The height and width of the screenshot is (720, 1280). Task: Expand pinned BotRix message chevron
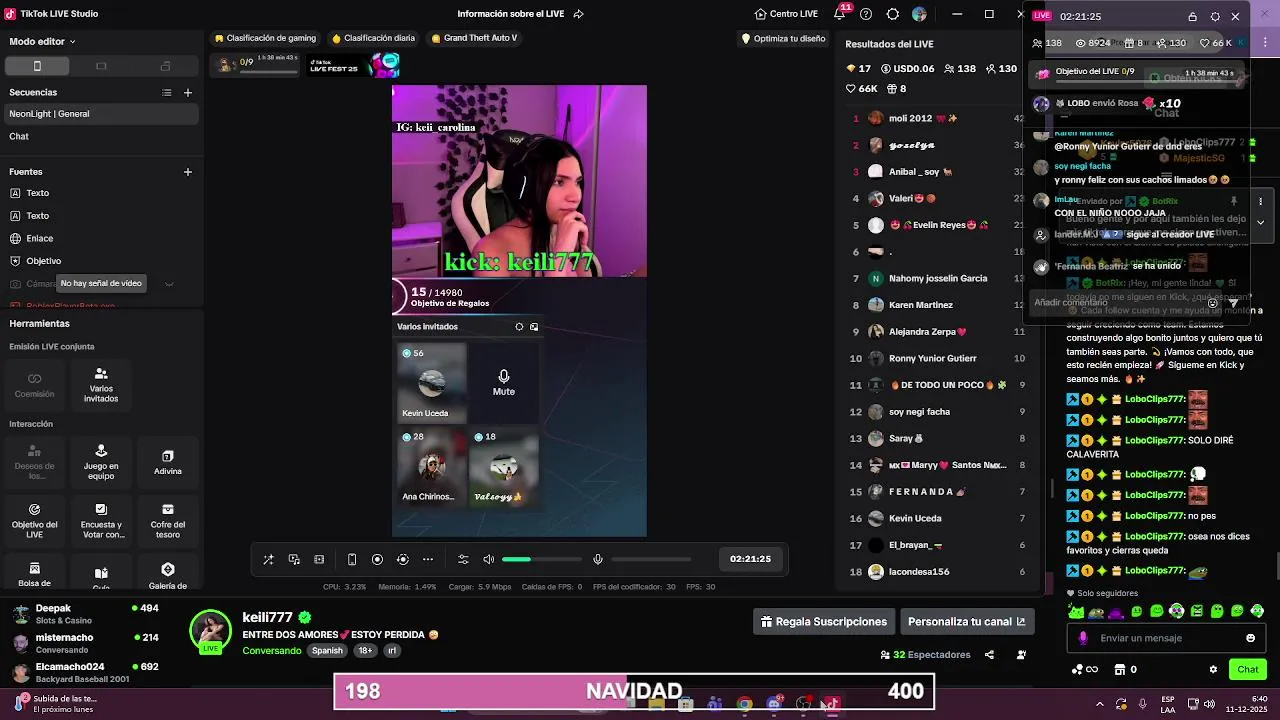1260,222
